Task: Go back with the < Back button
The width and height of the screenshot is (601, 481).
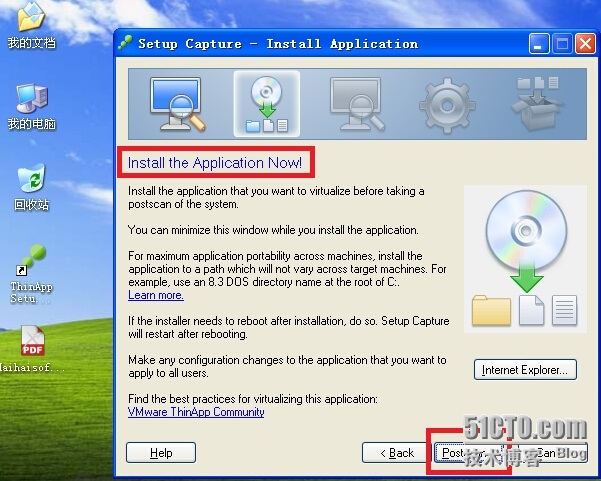Action: (x=396, y=453)
